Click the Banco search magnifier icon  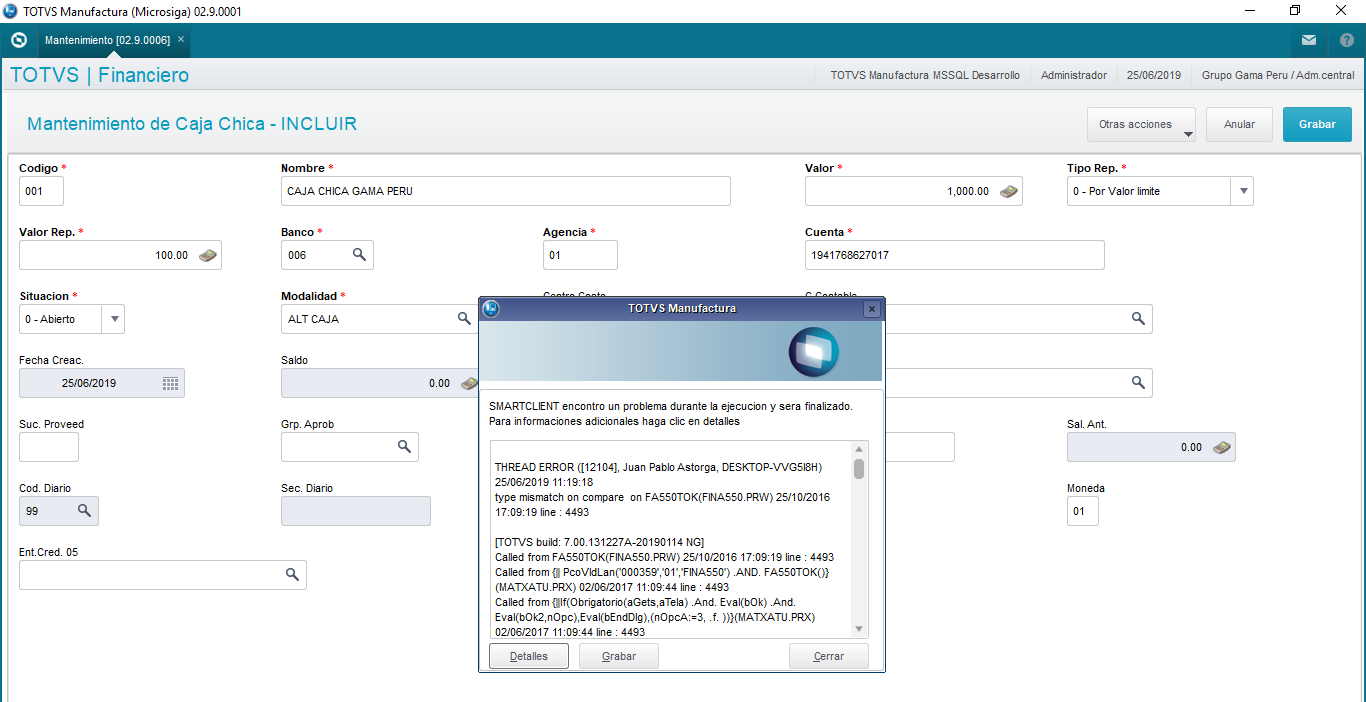tap(360, 255)
